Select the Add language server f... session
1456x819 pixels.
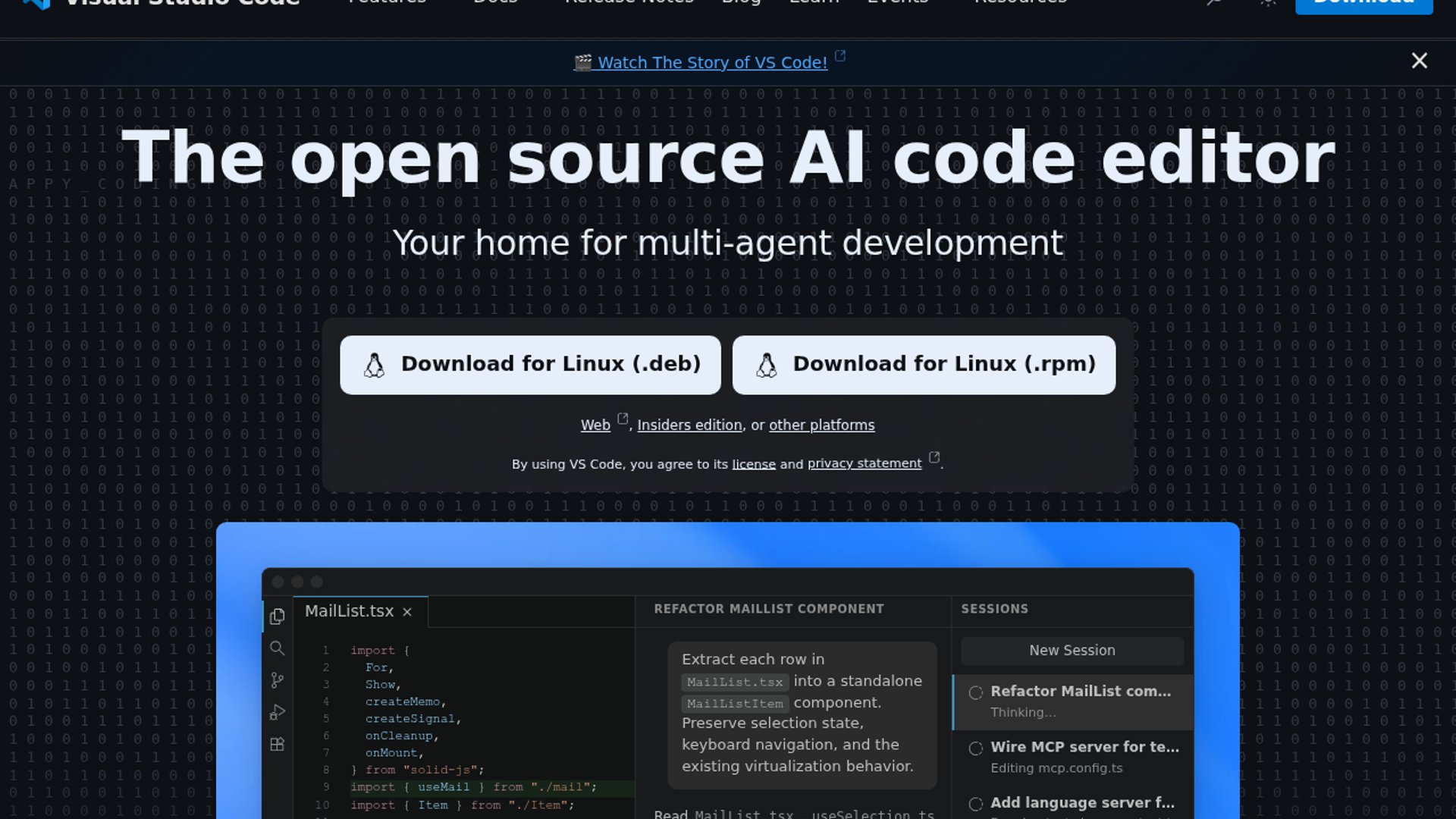point(1073,804)
